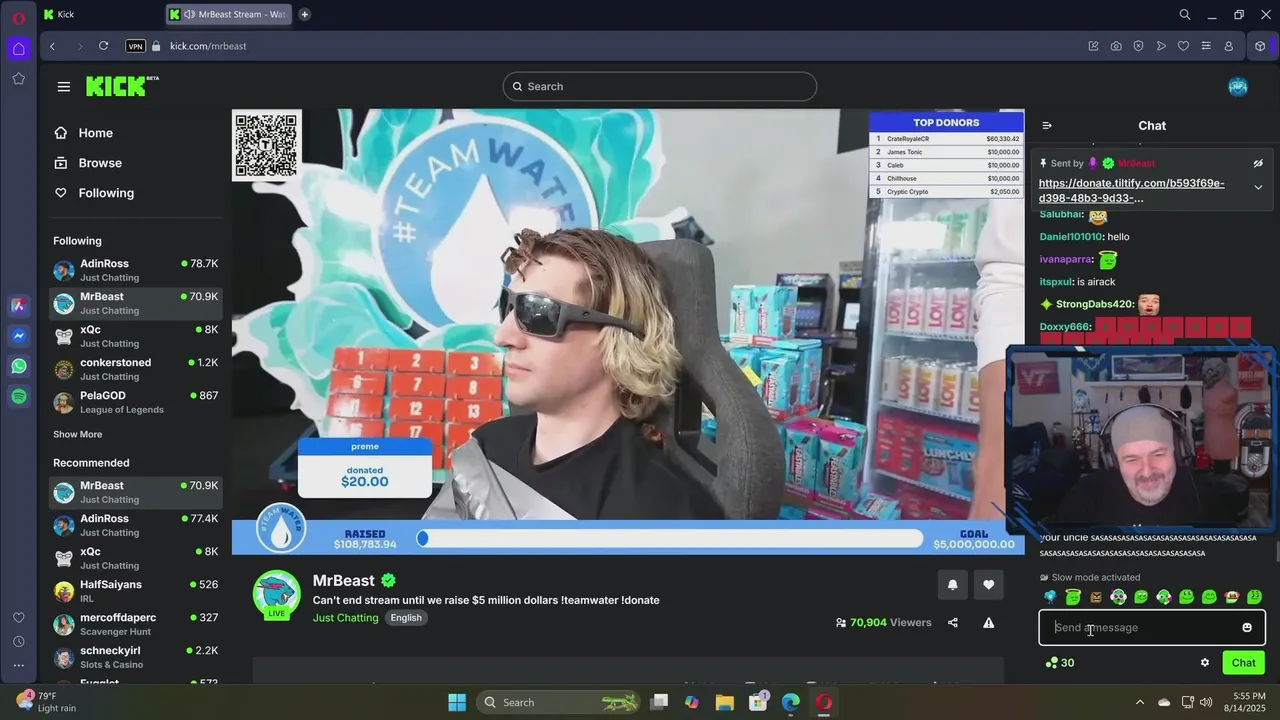
Task: Toggle the VPN badge
Action: click(135, 46)
